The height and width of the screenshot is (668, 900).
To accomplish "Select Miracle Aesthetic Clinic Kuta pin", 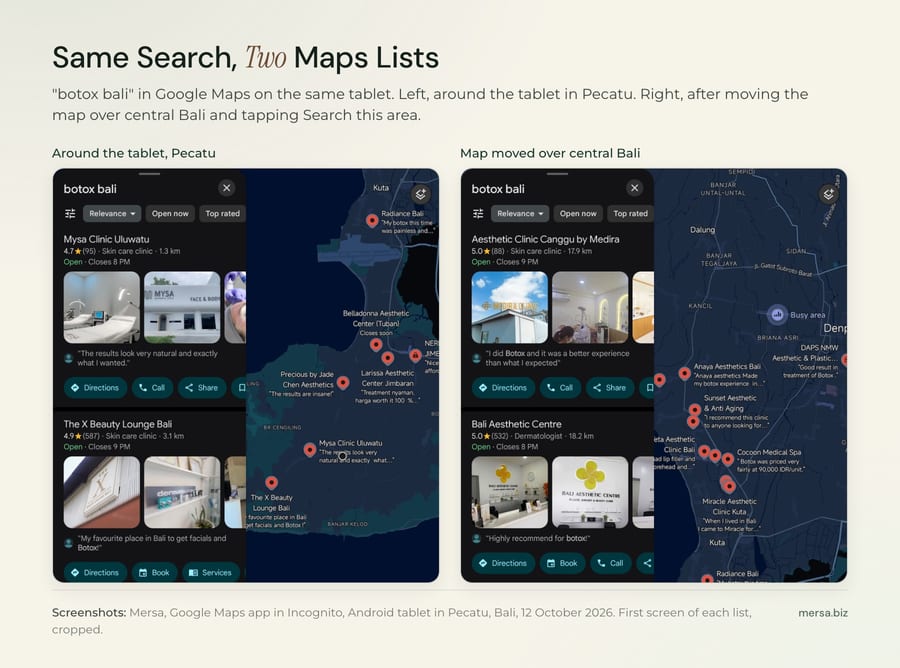I will pos(729,487).
